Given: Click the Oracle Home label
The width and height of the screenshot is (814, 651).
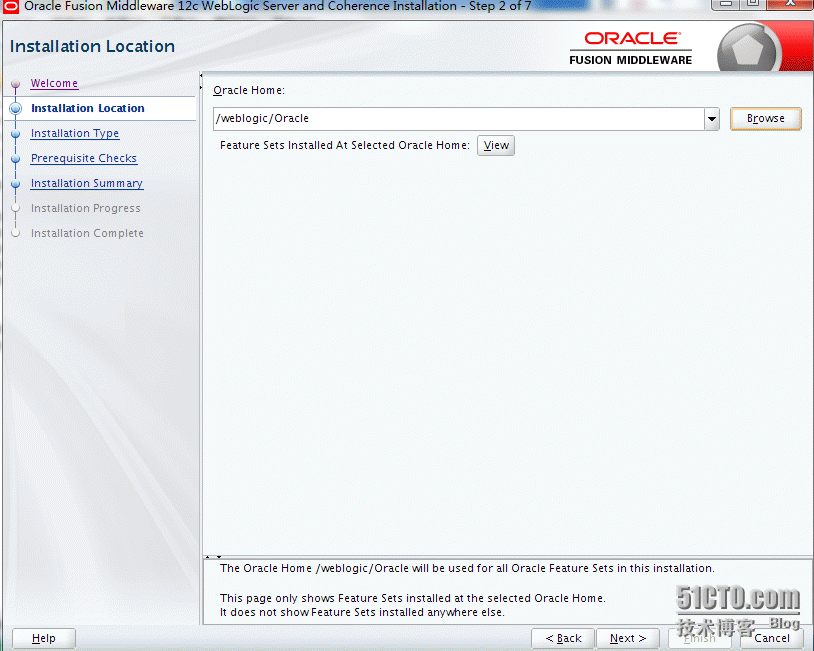Looking at the screenshot, I should (249, 90).
